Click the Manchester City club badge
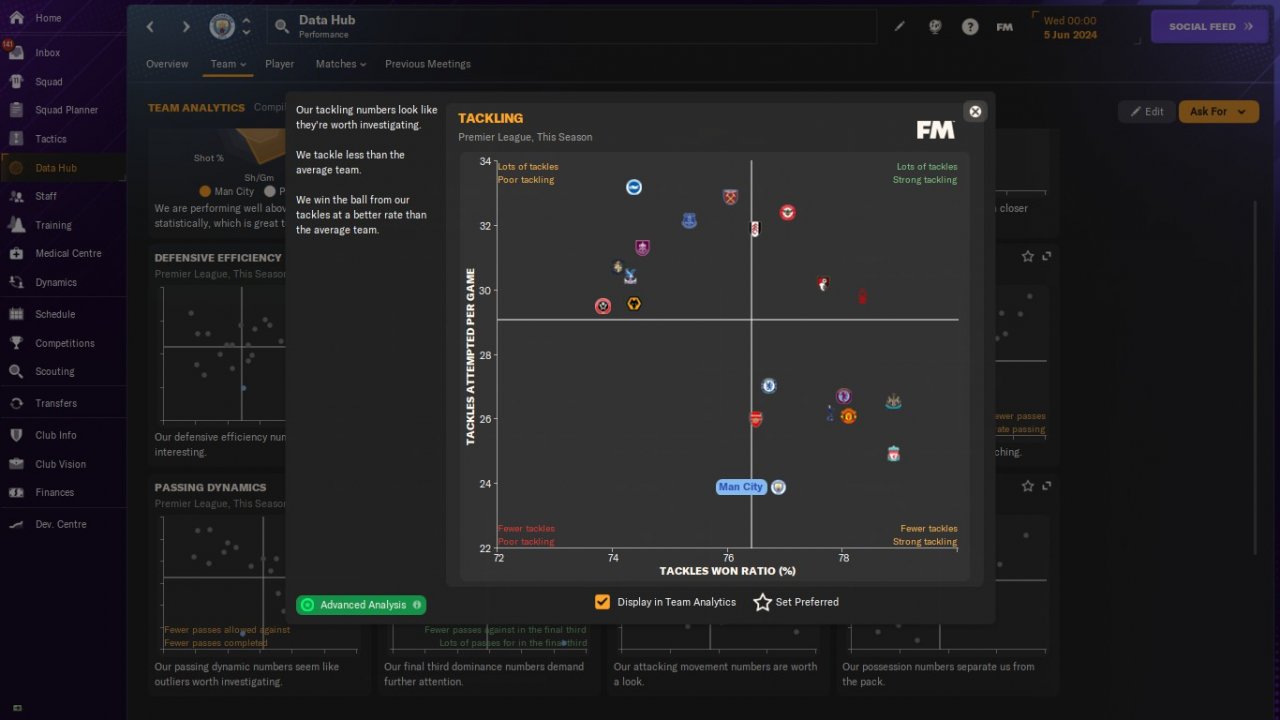The image size is (1280, 720). (x=222, y=26)
